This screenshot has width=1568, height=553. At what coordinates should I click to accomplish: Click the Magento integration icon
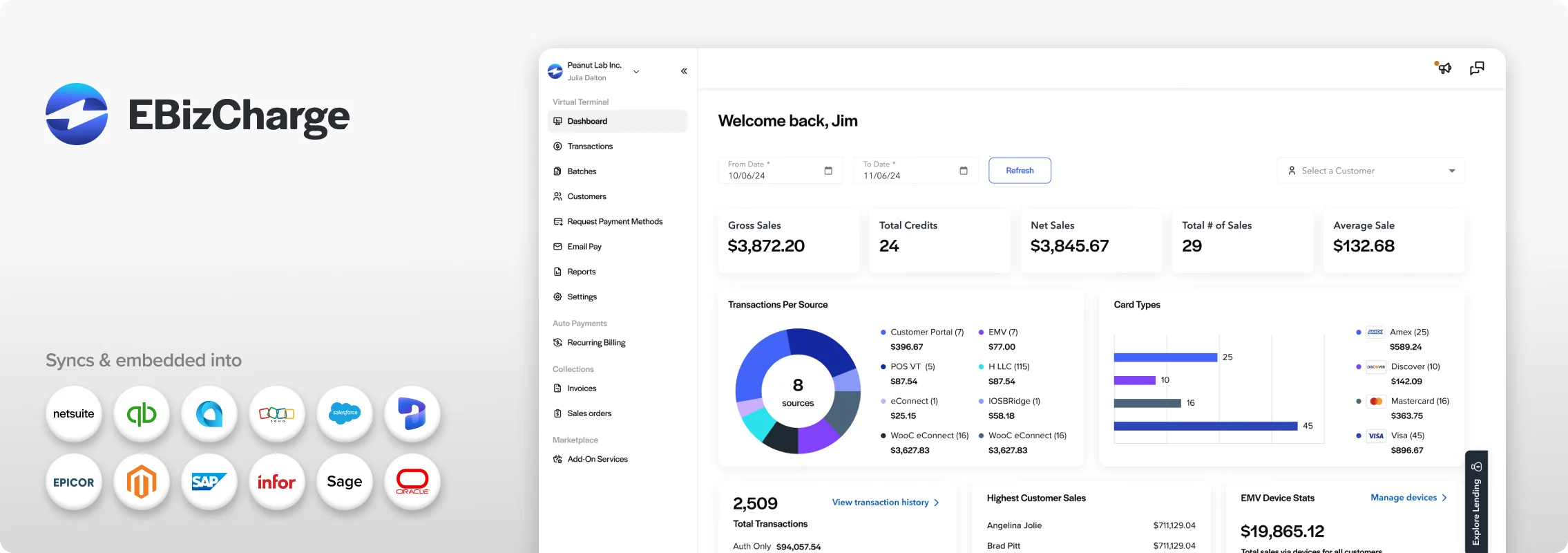click(x=142, y=482)
